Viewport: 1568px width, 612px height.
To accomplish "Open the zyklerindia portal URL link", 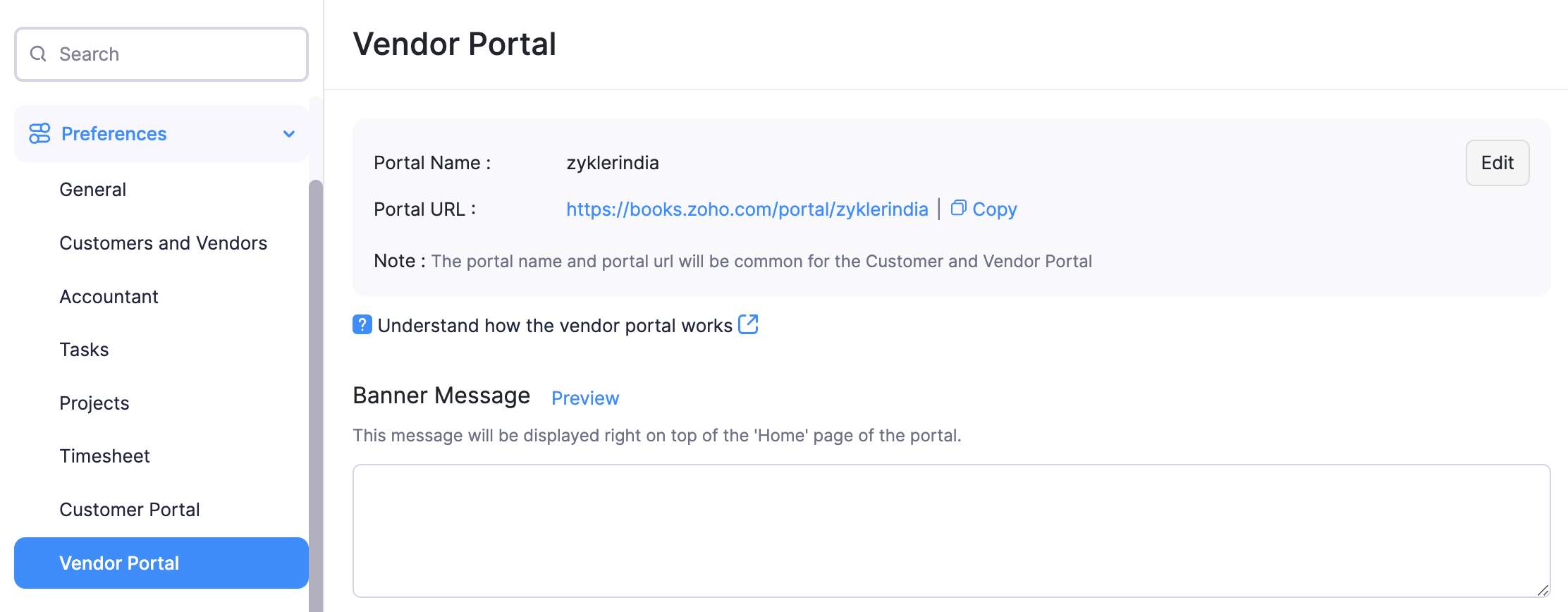I will 747,209.
